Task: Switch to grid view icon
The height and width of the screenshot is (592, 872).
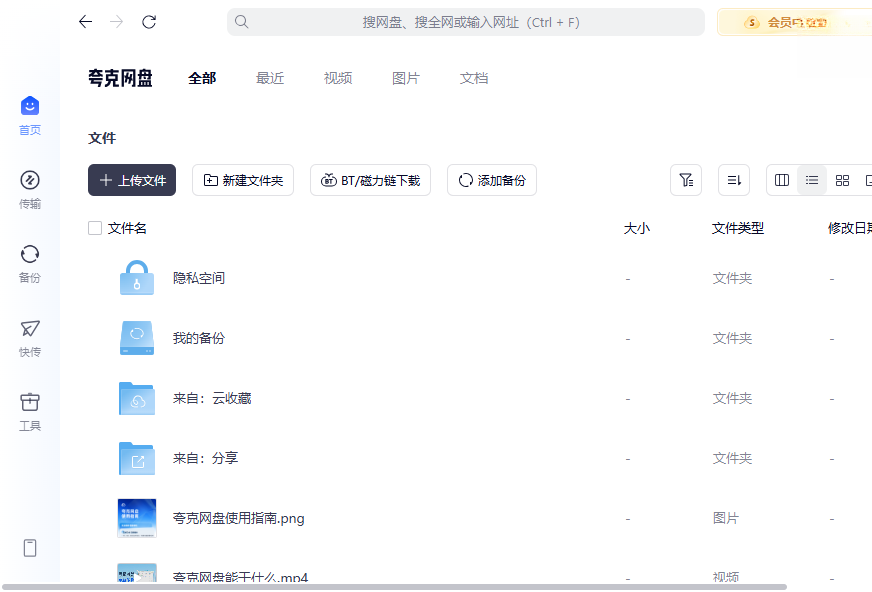Action: tap(842, 180)
